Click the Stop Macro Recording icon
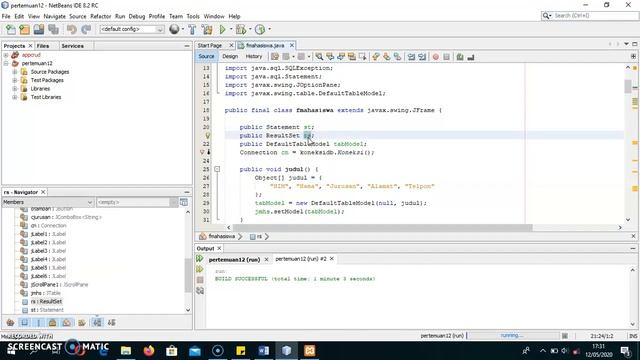Screen dimensions: 640x360 click(x=447, y=57)
